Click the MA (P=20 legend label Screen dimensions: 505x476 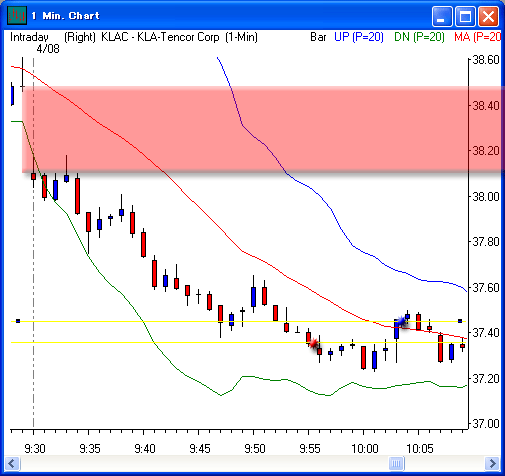[x=477, y=37]
